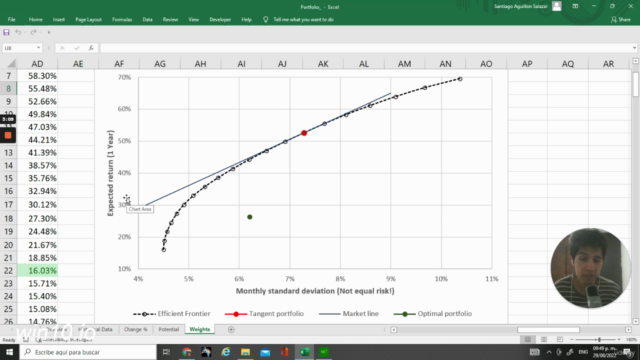Select the Expected return (1 Year) axis title
Viewport: 640px width, 360px height.
[110, 173]
